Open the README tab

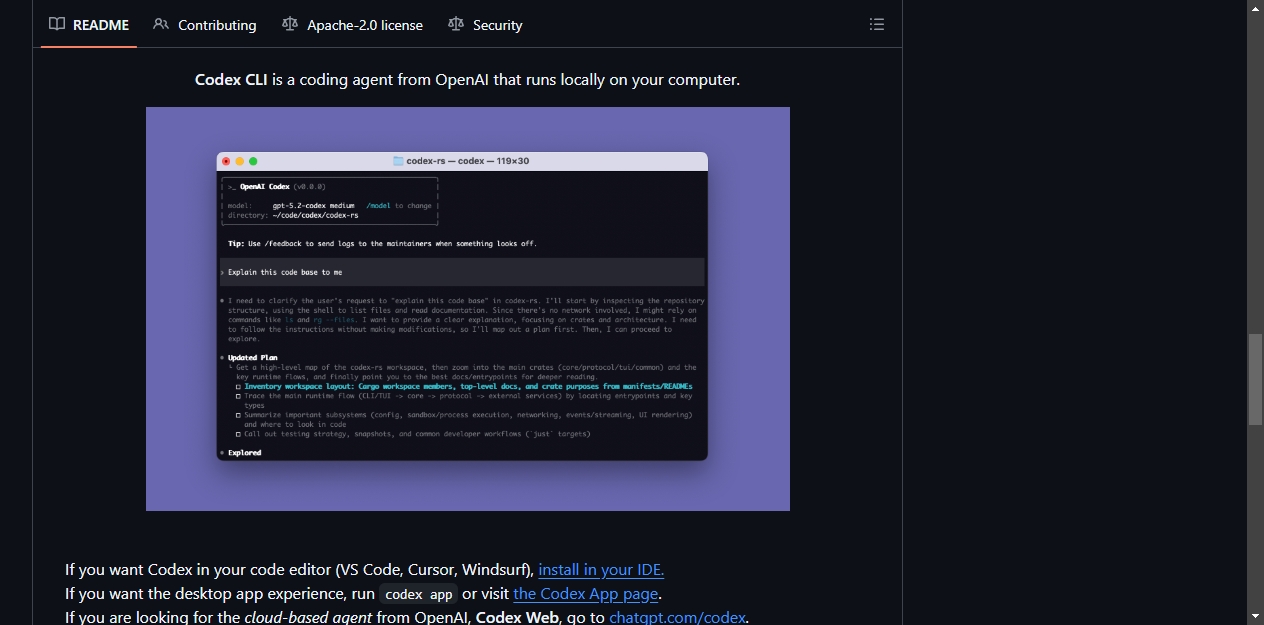89,25
